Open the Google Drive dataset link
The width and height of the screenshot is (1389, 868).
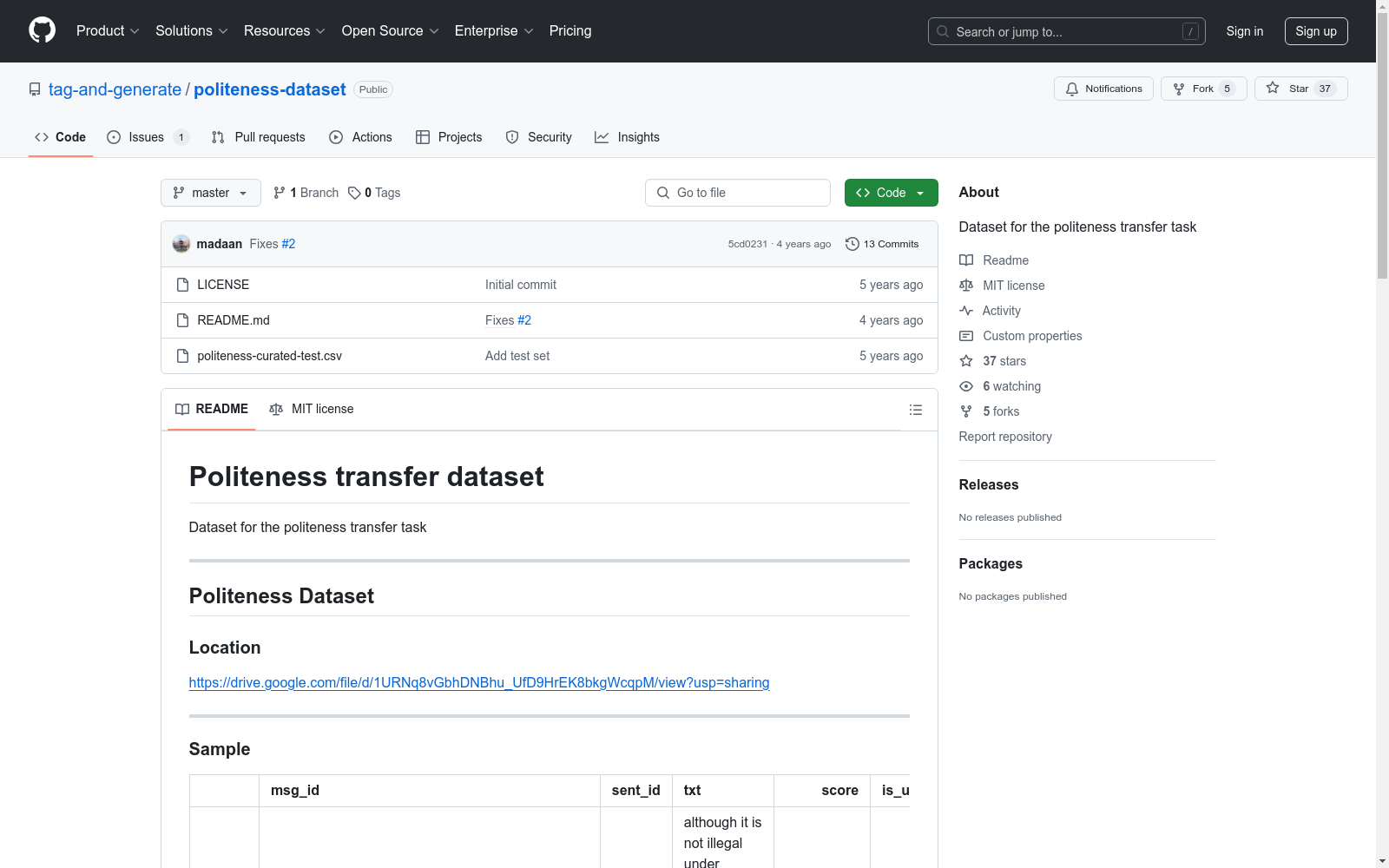pos(479,682)
